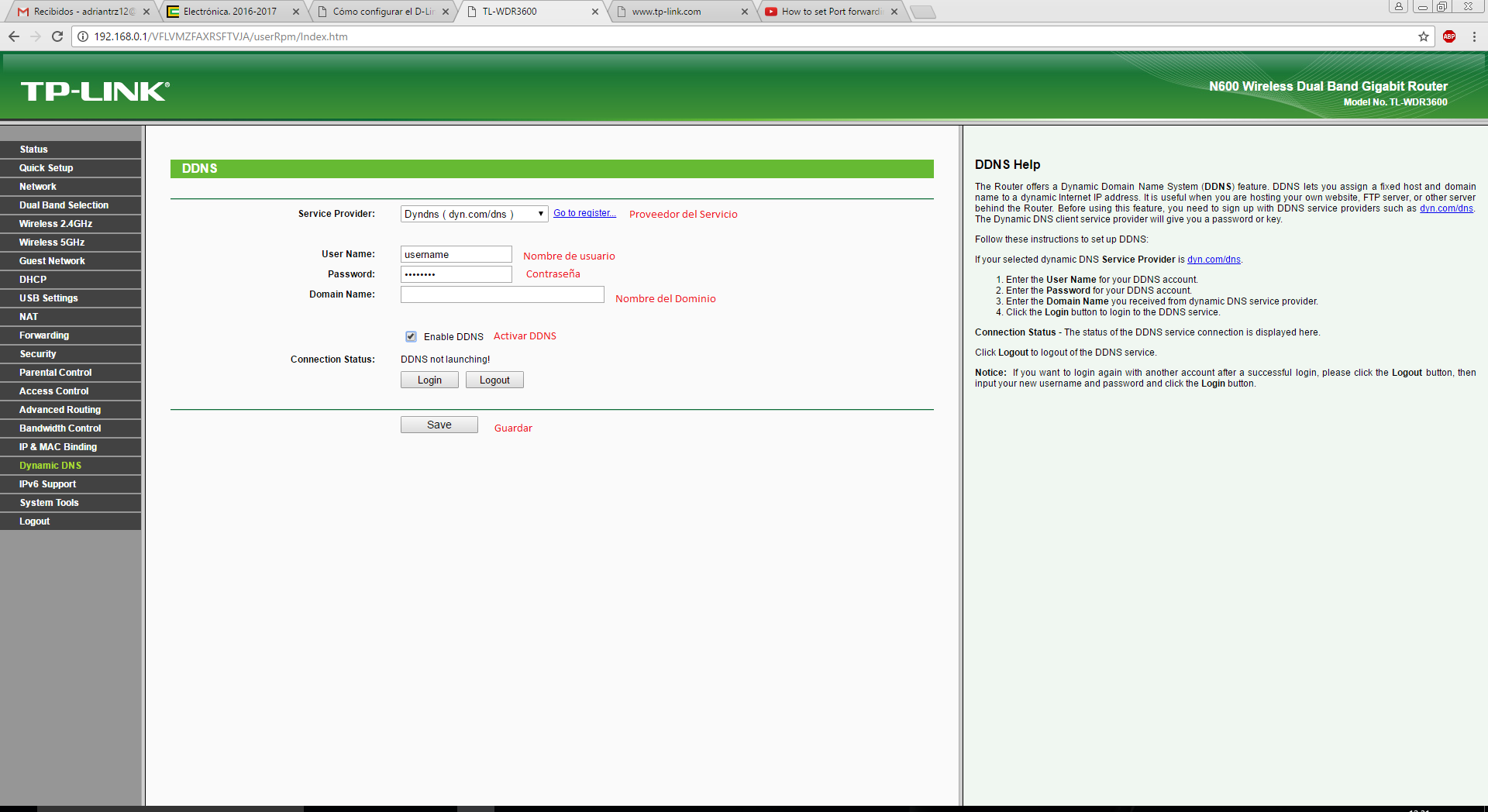
Task: Open NAT menu item
Action: pos(71,317)
